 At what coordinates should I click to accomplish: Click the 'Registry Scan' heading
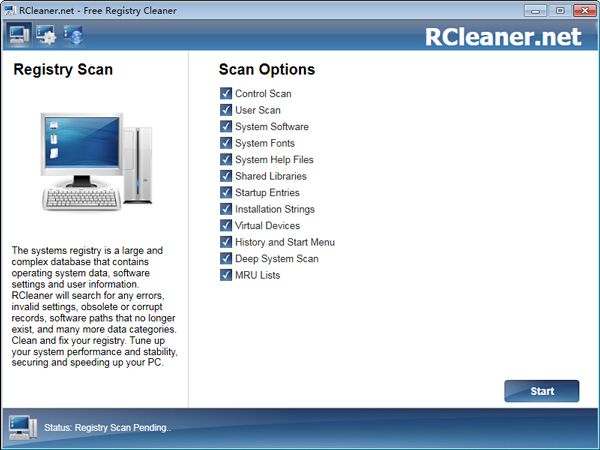63,70
